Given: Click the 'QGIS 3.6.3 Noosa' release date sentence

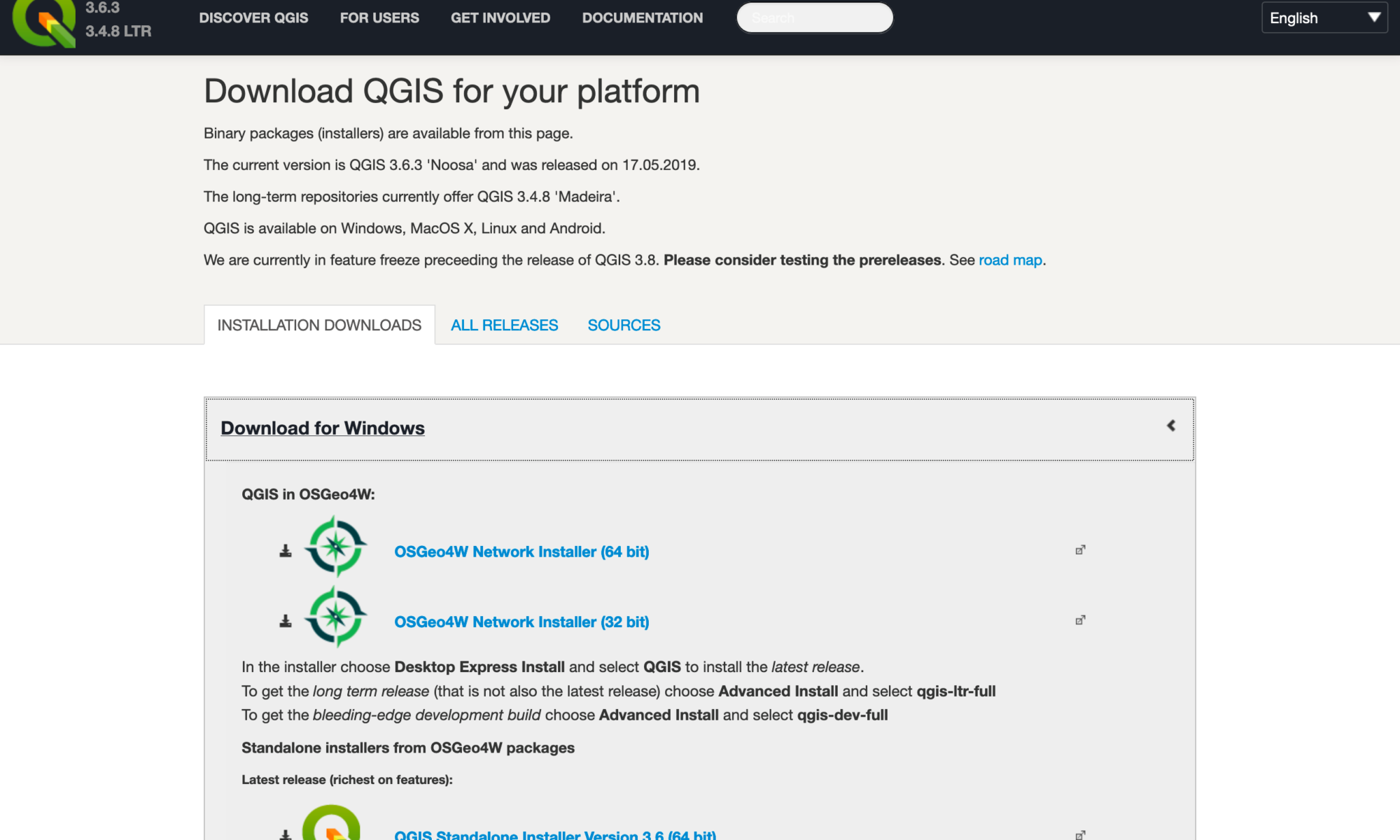Looking at the screenshot, I should click(x=451, y=165).
